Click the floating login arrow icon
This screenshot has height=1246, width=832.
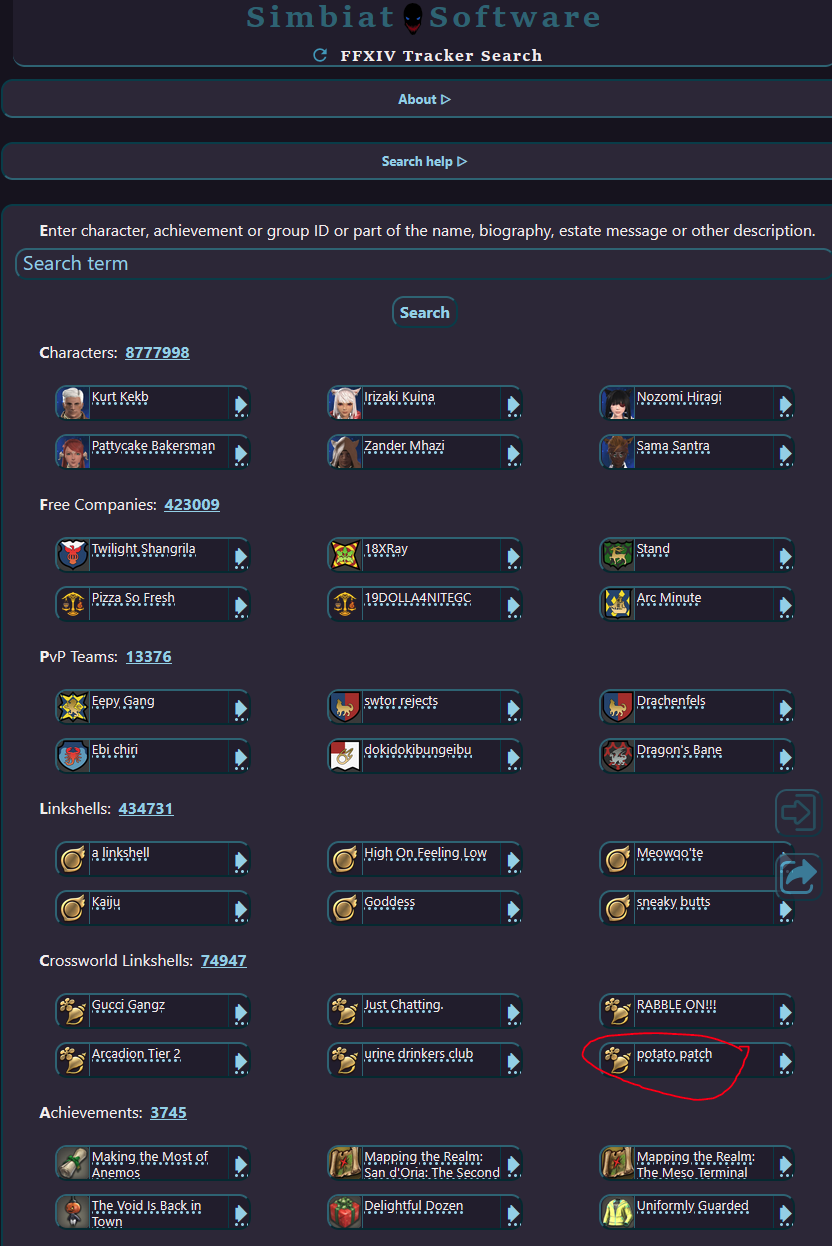tap(798, 812)
